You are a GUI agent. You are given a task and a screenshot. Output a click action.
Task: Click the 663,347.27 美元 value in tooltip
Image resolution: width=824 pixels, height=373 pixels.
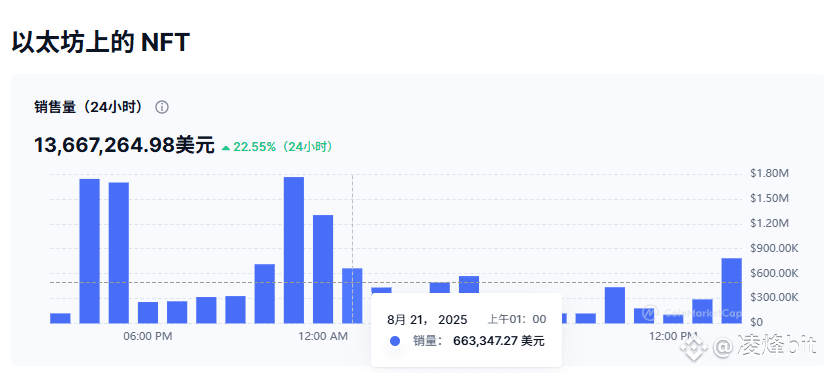pos(499,341)
